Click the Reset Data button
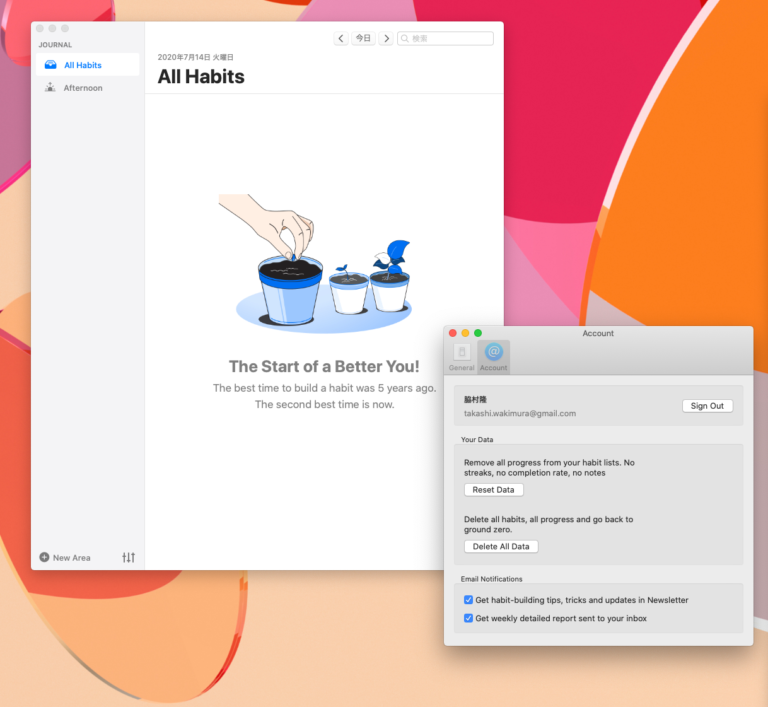768x707 pixels. tap(494, 490)
